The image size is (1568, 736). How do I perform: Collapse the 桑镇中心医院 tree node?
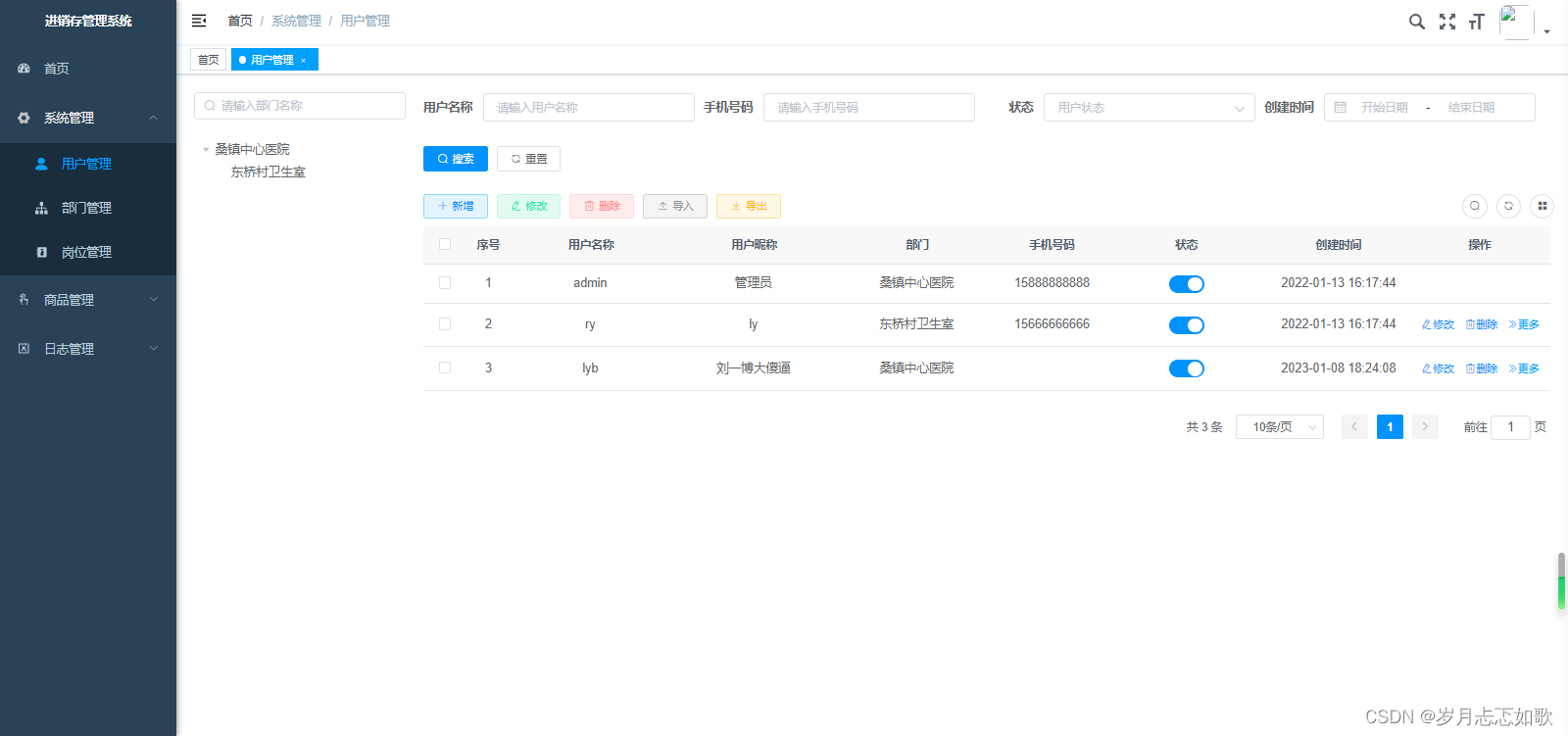206,150
